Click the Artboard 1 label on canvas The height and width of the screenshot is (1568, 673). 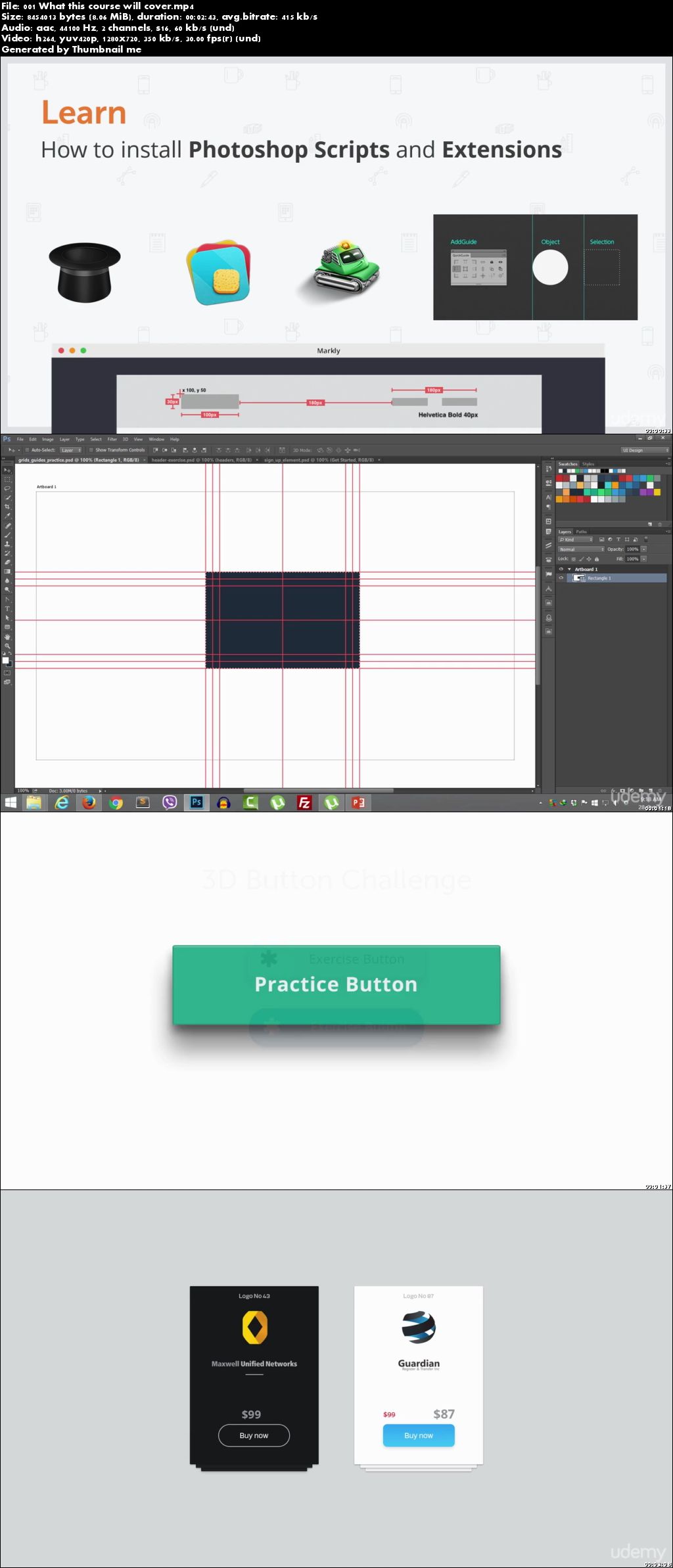[47, 487]
